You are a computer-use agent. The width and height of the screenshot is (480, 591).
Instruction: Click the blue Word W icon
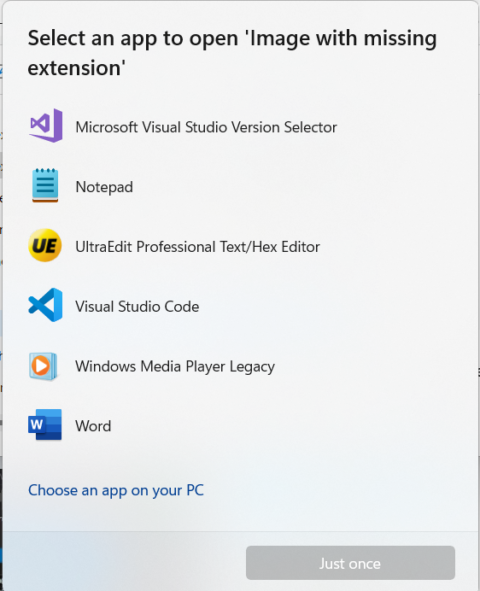point(45,425)
